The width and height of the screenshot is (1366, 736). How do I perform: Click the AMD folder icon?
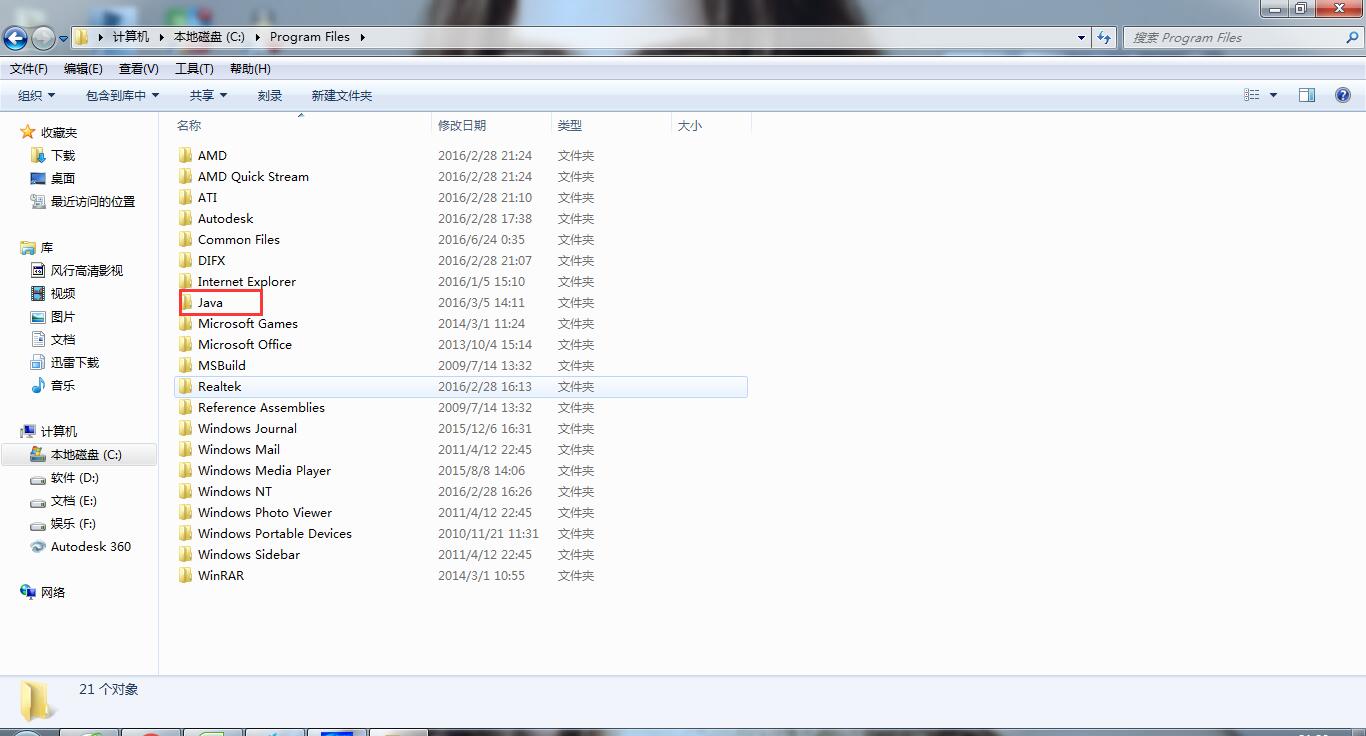coord(185,155)
